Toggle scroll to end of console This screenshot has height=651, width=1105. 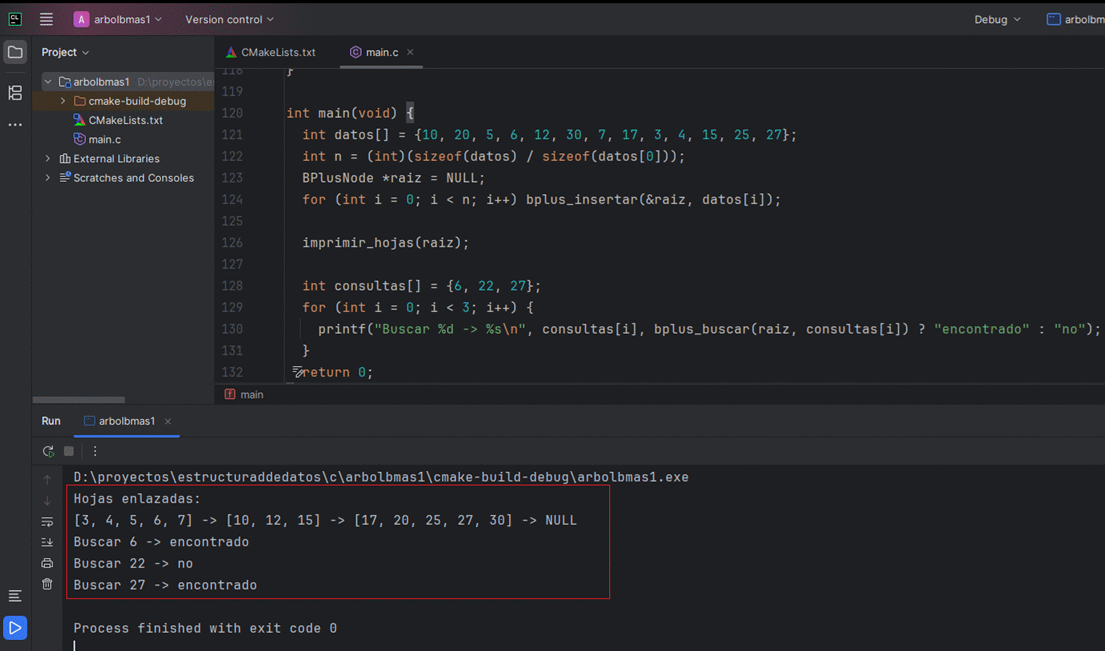[47, 542]
